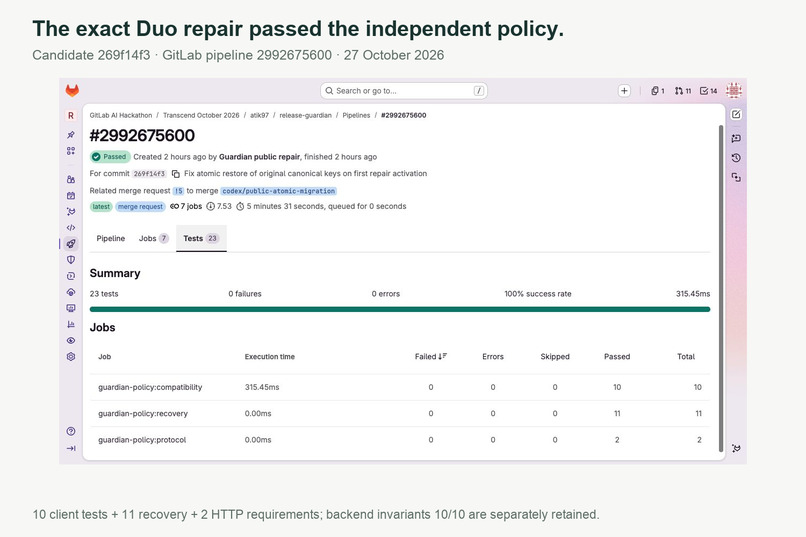This screenshot has height=537, width=806.
Task: Open merge requests counter showing 11
Action: [683, 91]
